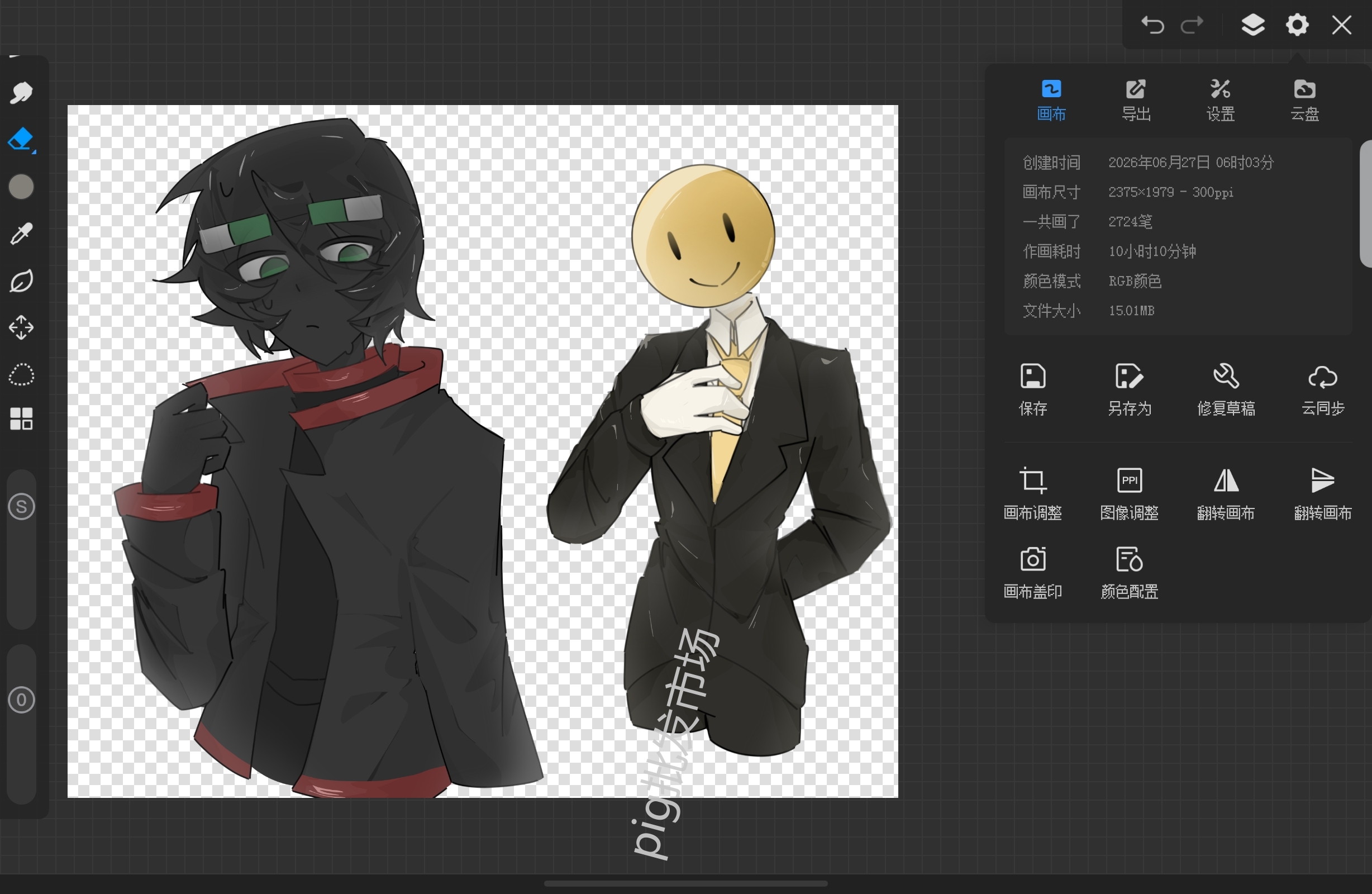Open 画布调整 crop option
Image resolution: width=1372 pixels, height=894 pixels.
point(1032,494)
